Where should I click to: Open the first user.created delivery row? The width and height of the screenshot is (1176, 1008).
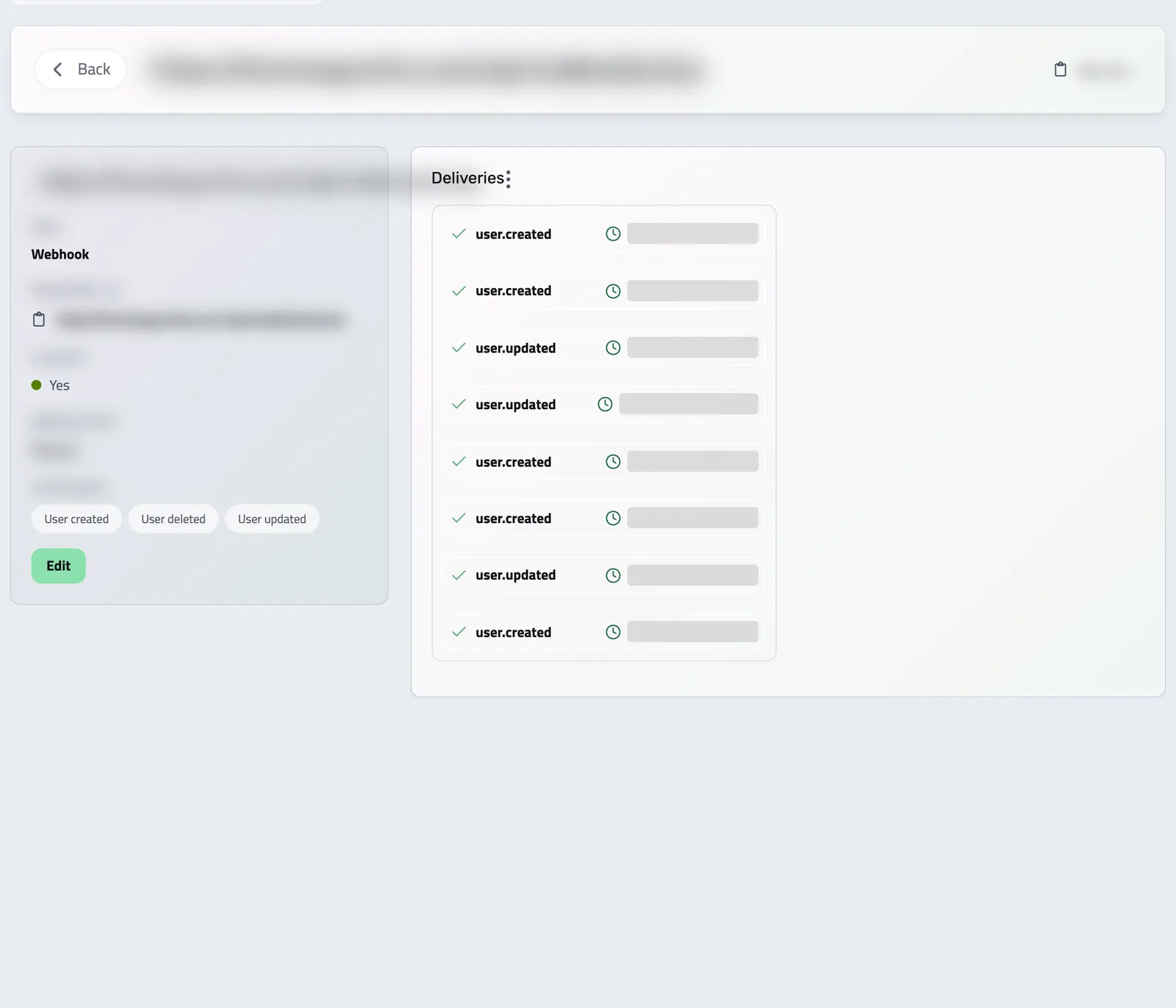click(x=603, y=234)
